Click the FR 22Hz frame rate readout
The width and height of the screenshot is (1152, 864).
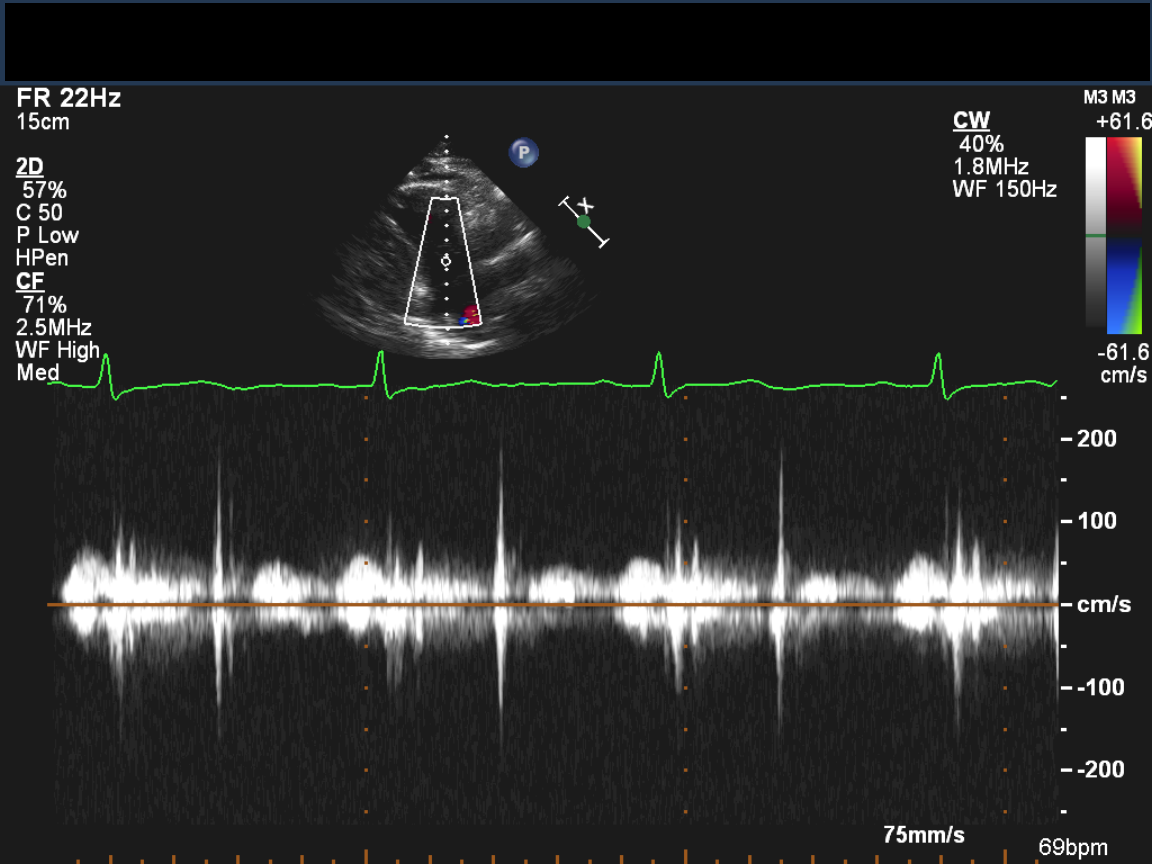[69, 99]
